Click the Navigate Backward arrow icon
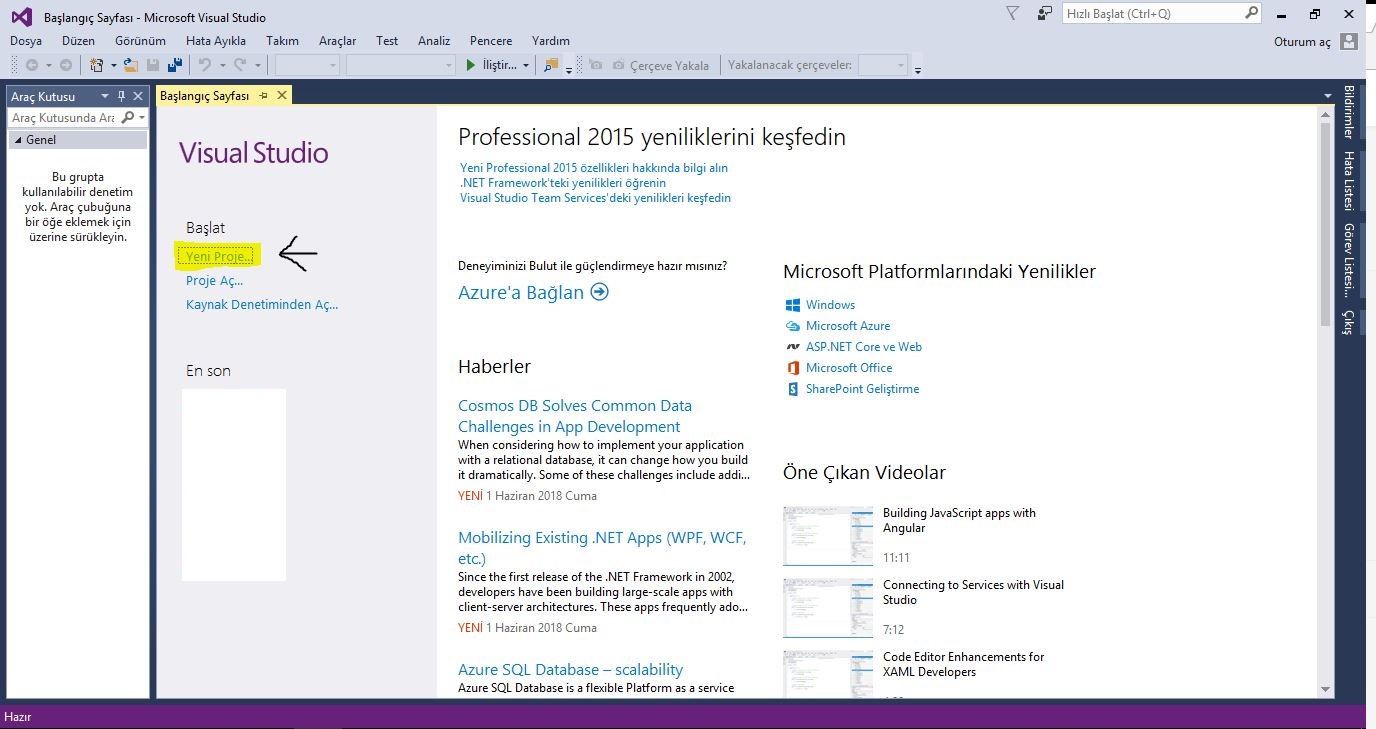Image resolution: width=1376 pixels, height=729 pixels. (x=32, y=65)
